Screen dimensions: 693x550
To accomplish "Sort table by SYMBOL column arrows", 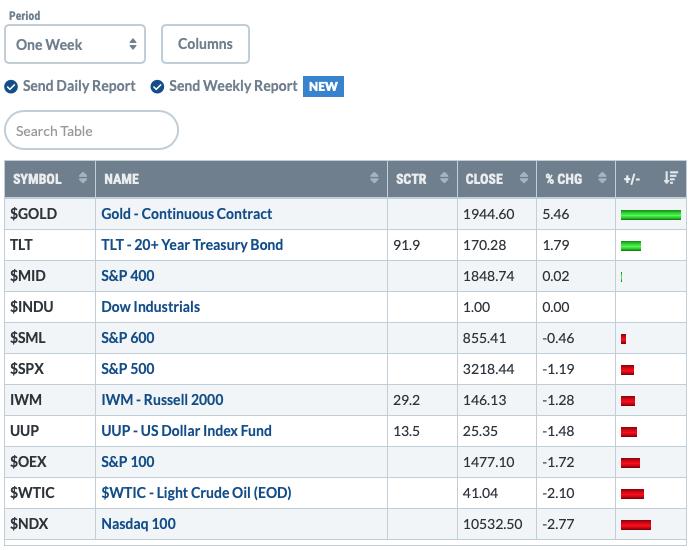I will (83, 178).
